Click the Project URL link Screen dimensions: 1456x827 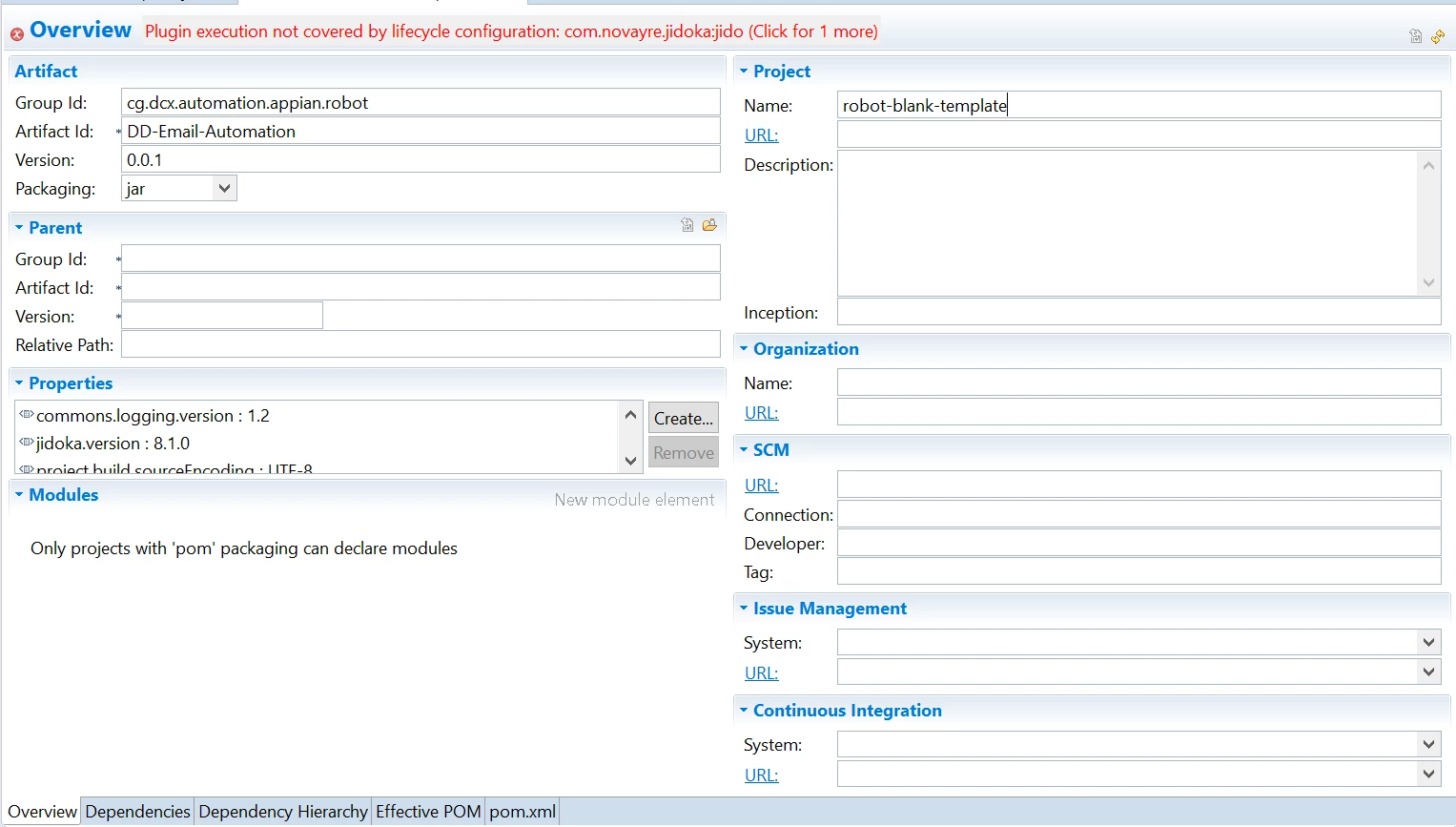coord(761,135)
